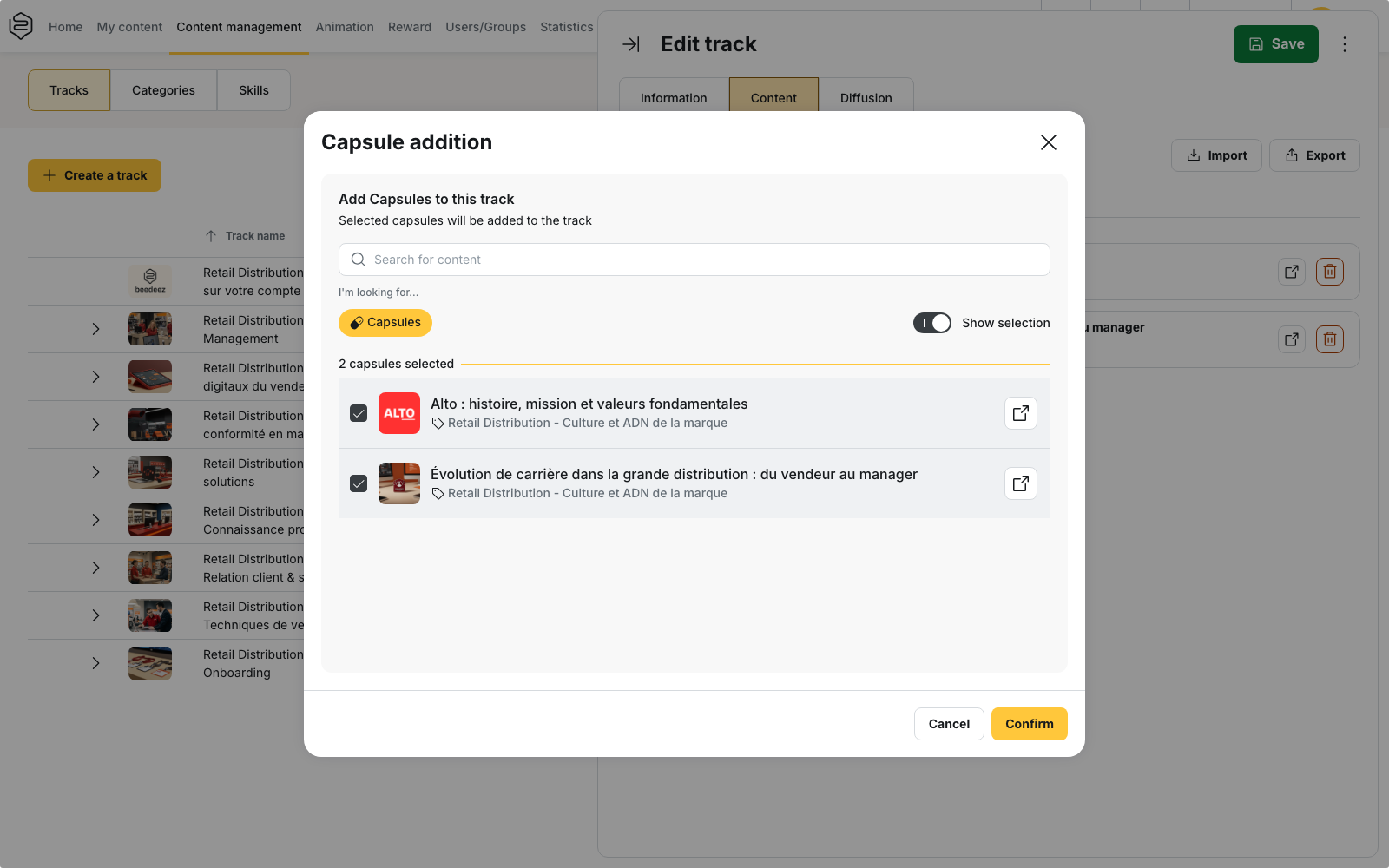Image resolution: width=1389 pixels, height=868 pixels.
Task: Go to the Home menu
Action: click(66, 27)
